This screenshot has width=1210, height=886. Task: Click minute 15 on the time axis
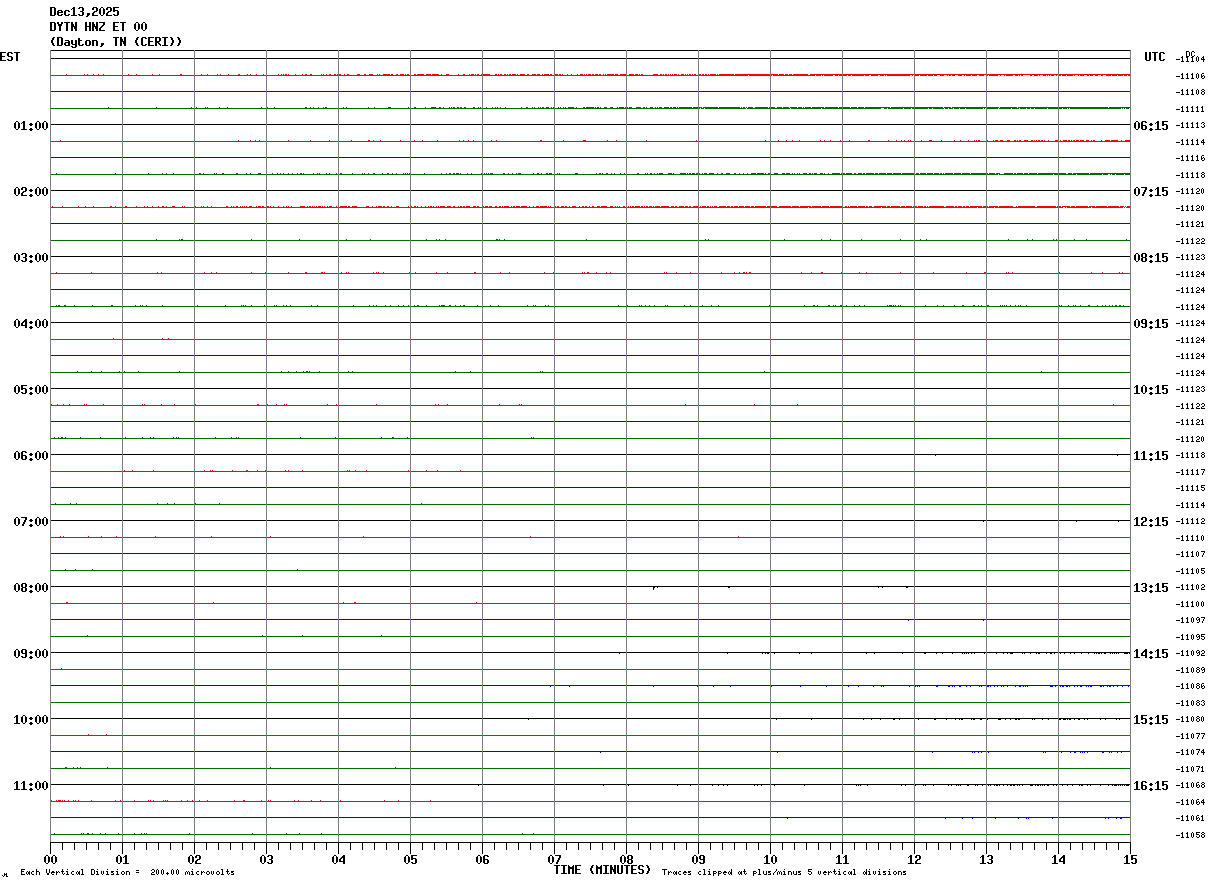(x=1130, y=859)
